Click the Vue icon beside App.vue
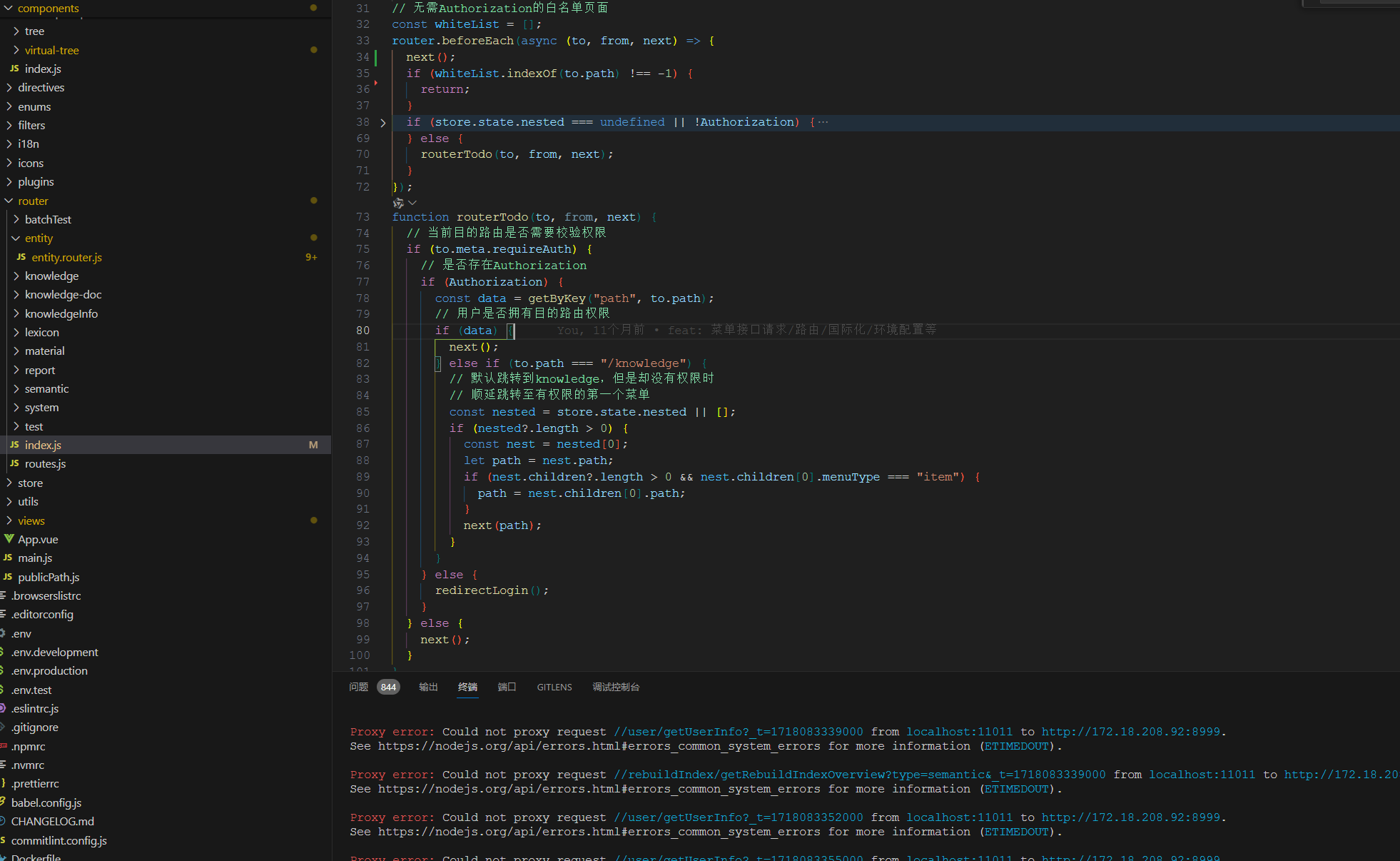The height and width of the screenshot is (861, 1400). [x=9, y=539]
